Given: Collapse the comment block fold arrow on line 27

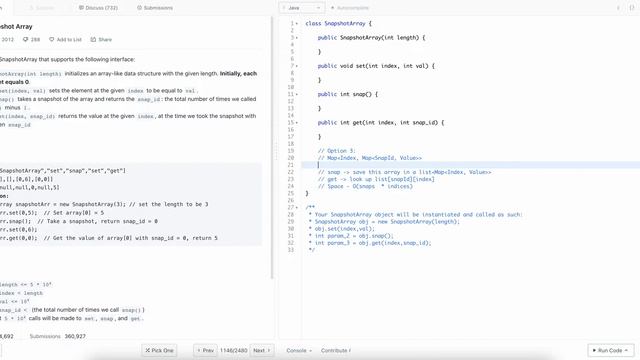Looking at the screenshot, I should tap(297, 207).
